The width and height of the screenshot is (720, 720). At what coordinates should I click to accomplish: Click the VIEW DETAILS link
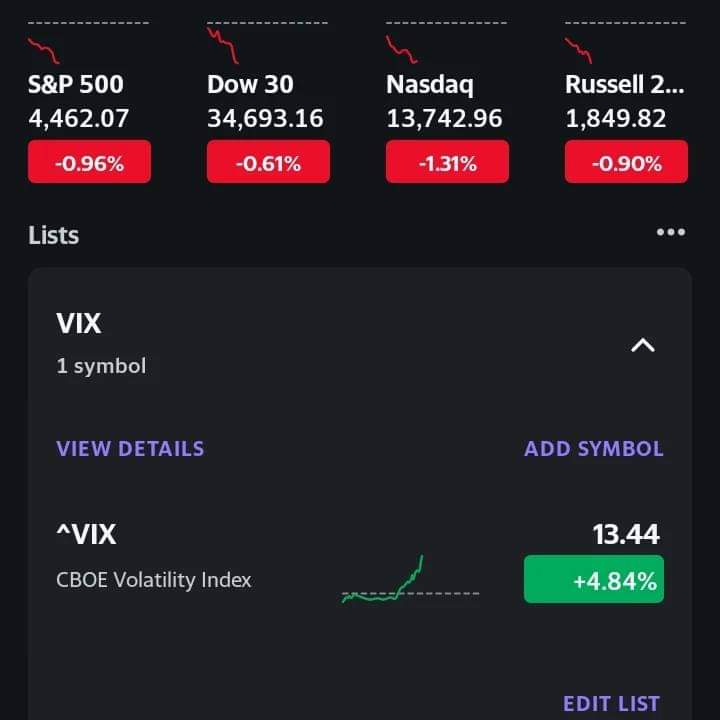130,449
